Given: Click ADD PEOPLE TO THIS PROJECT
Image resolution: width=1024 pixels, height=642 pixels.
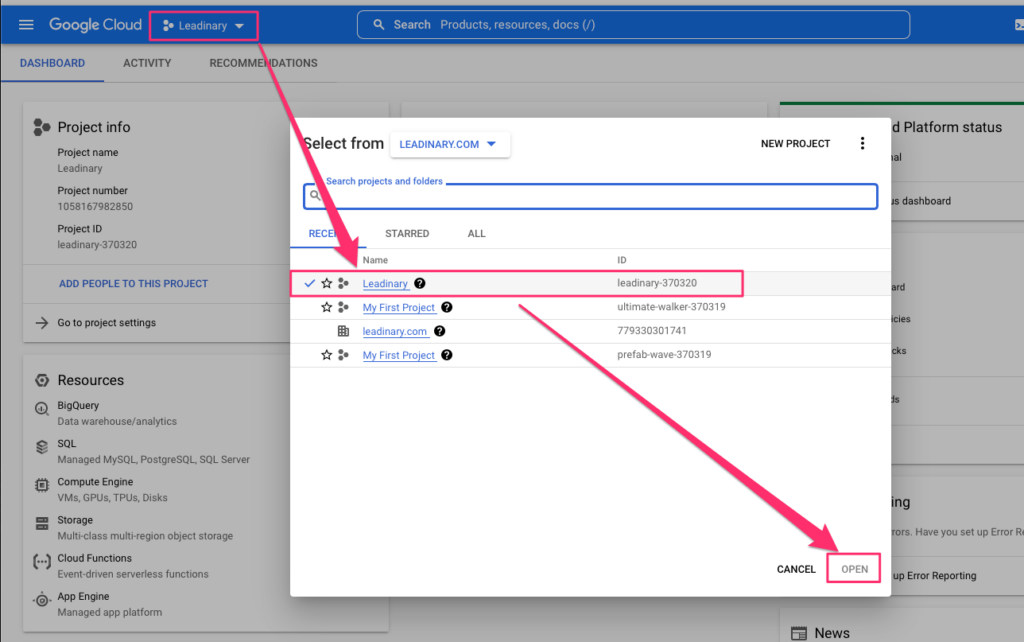Looking at the screenshot, I should tap(133, 283).
